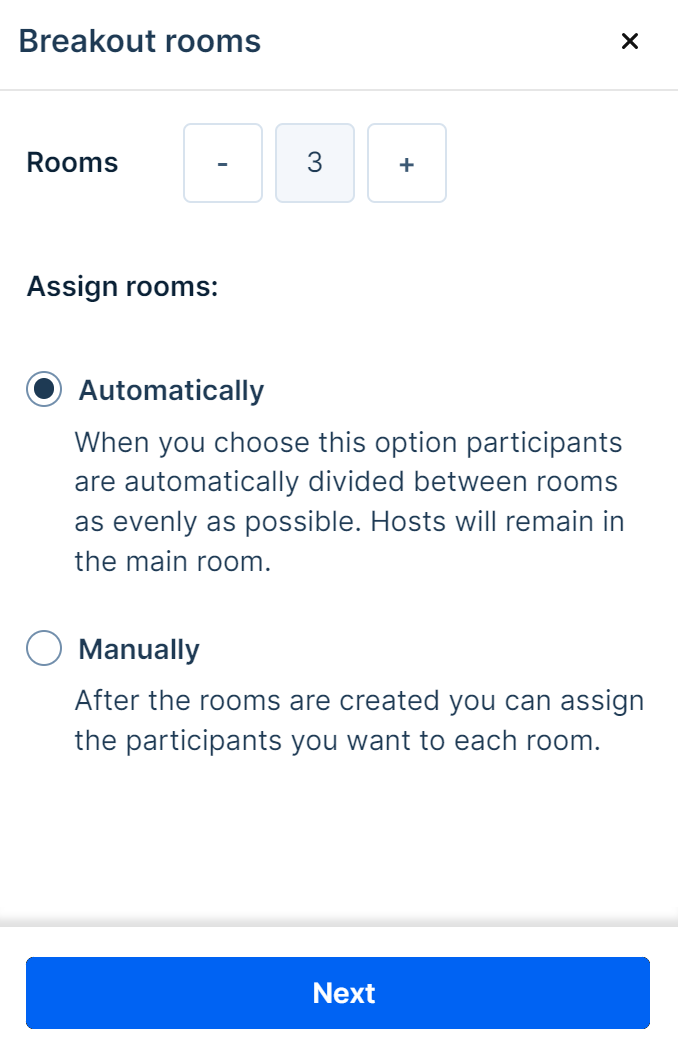This screenshot has width=678, height=1038.
Task: Click the 'After the rooms are created' line
Action: click(359, 701)
